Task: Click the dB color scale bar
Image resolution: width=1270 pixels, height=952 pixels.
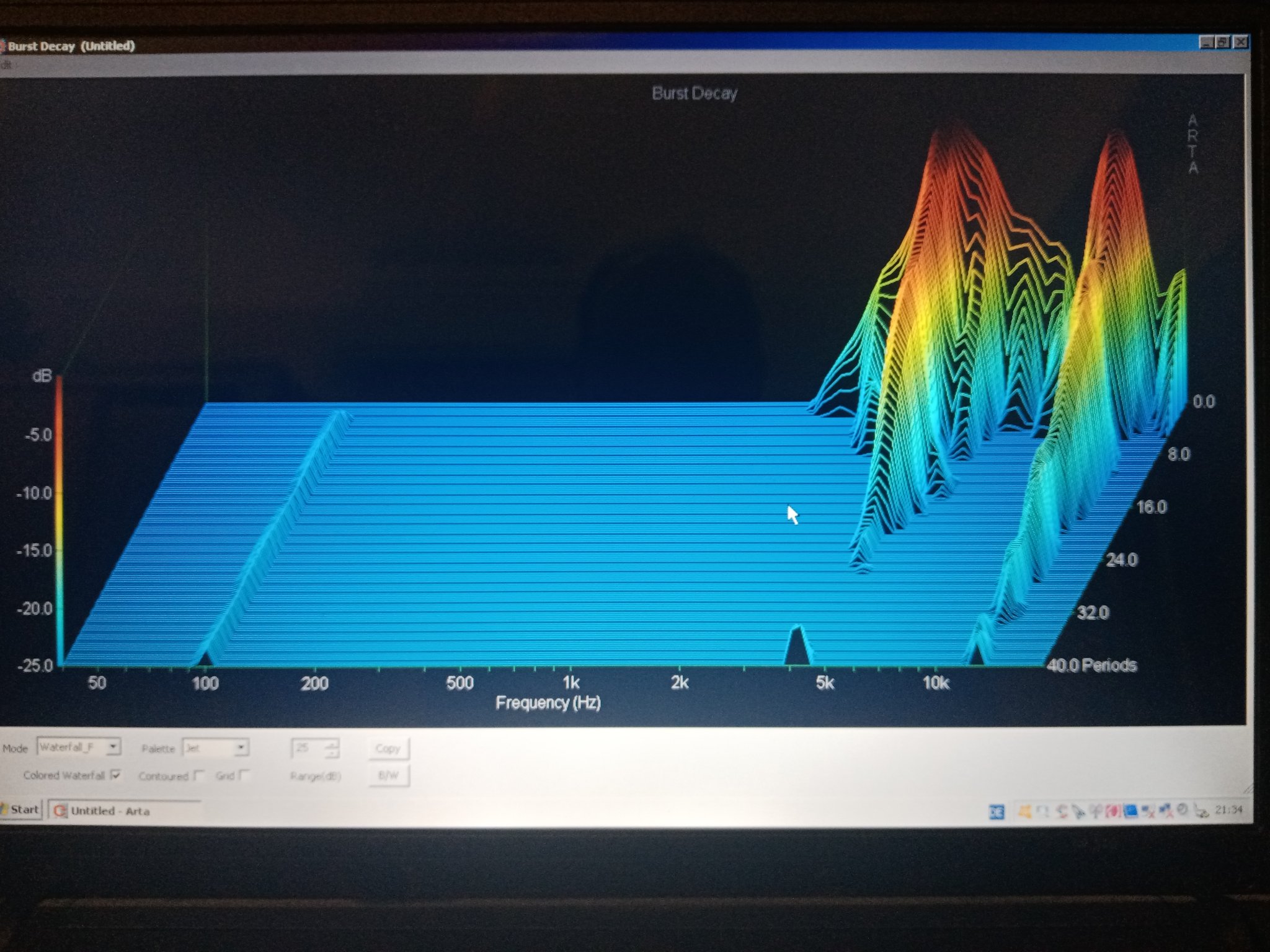Action: pyautogui.click(x=60, y=521)
